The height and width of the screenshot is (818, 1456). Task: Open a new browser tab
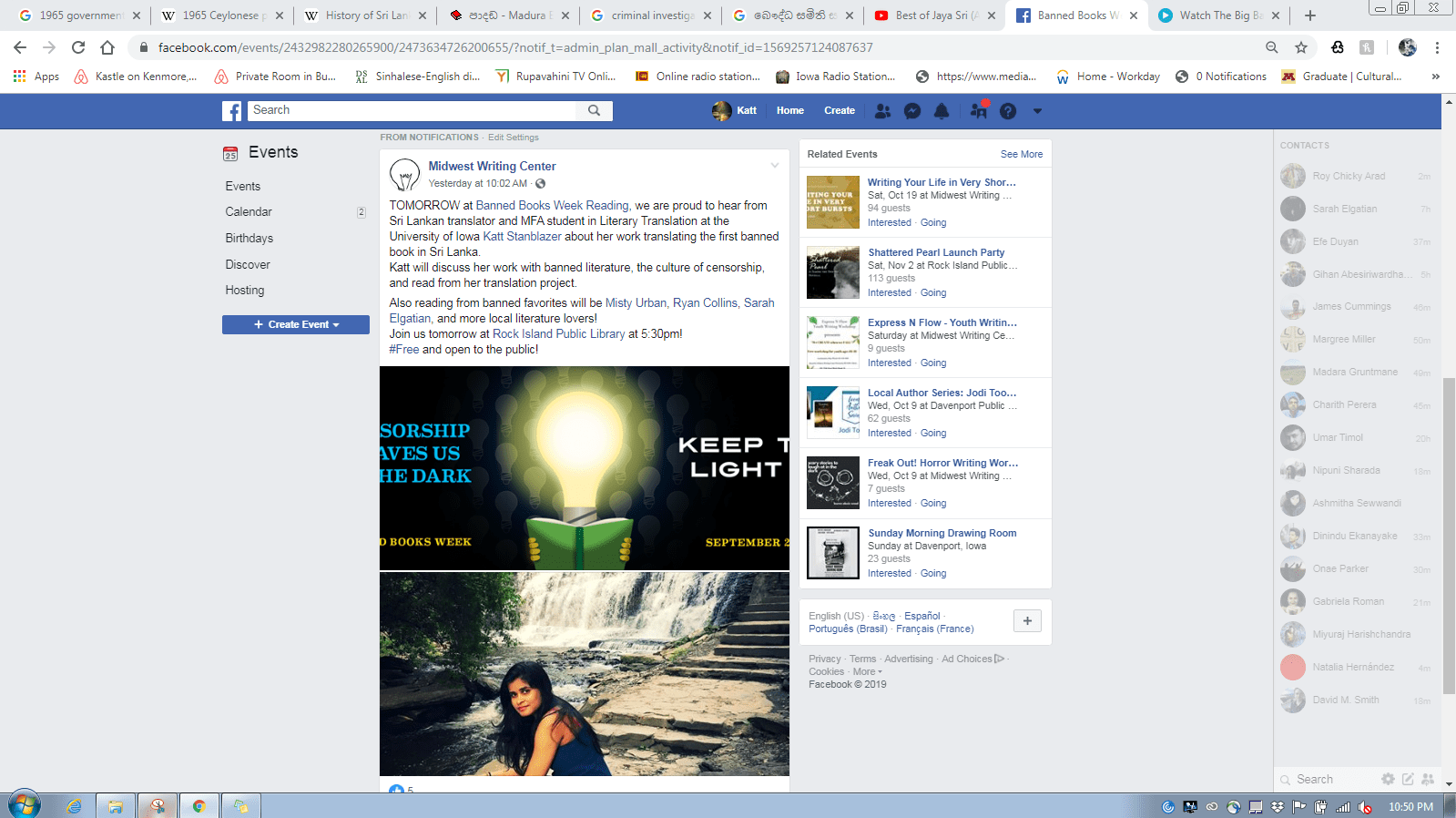[1309, 15]
